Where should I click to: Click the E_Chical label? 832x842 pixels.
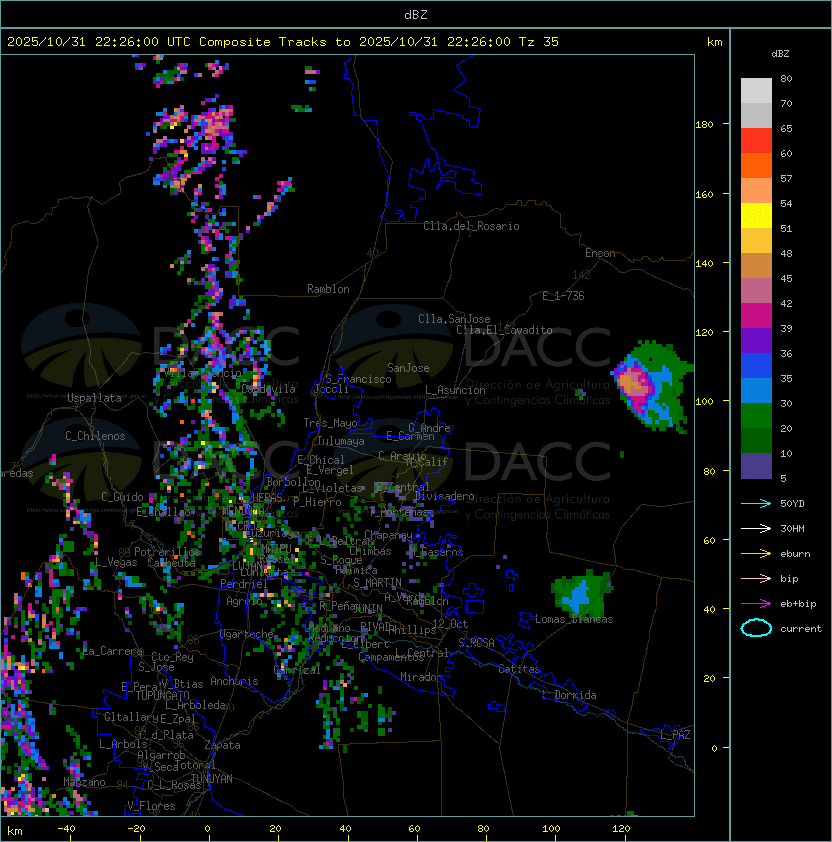(x=321, y=460)
